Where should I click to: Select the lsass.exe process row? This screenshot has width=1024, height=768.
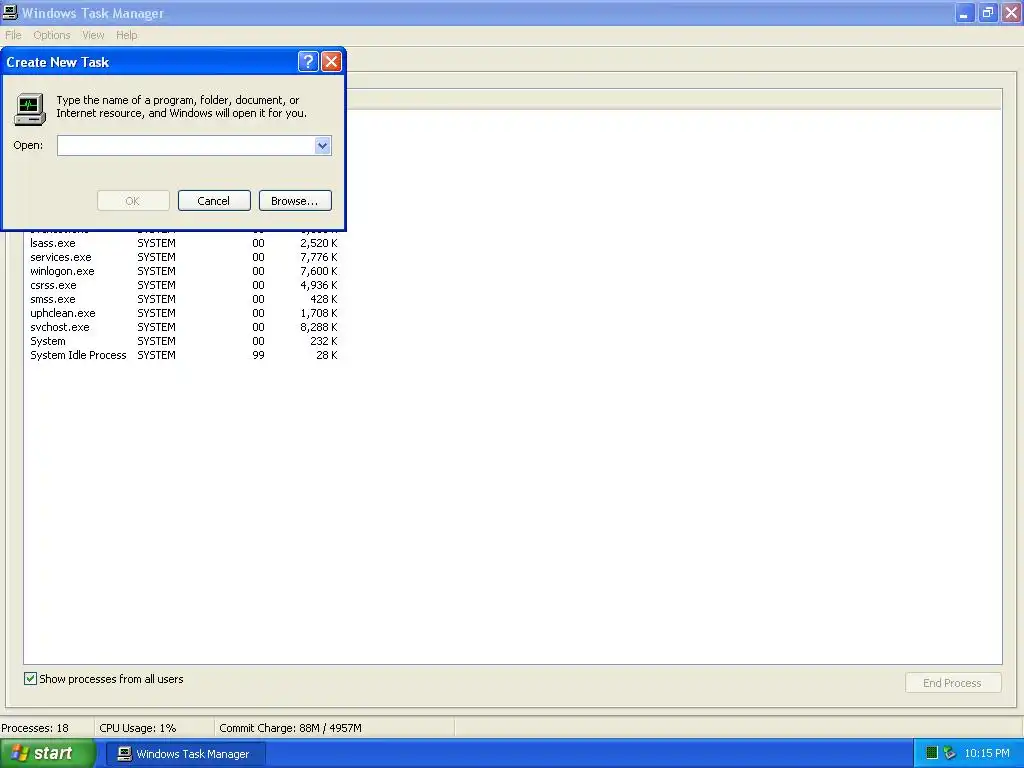click(184, 243)
